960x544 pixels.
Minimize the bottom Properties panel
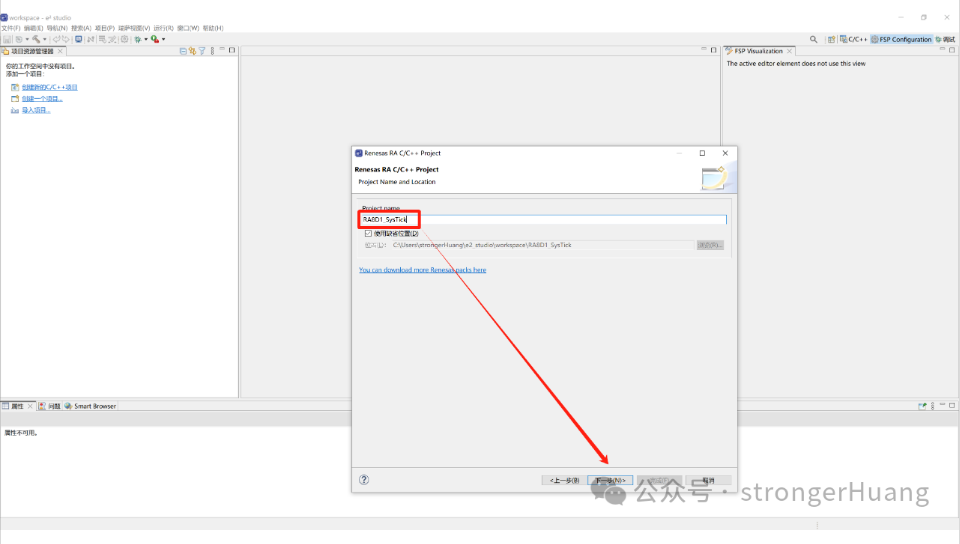pos(942,405)
